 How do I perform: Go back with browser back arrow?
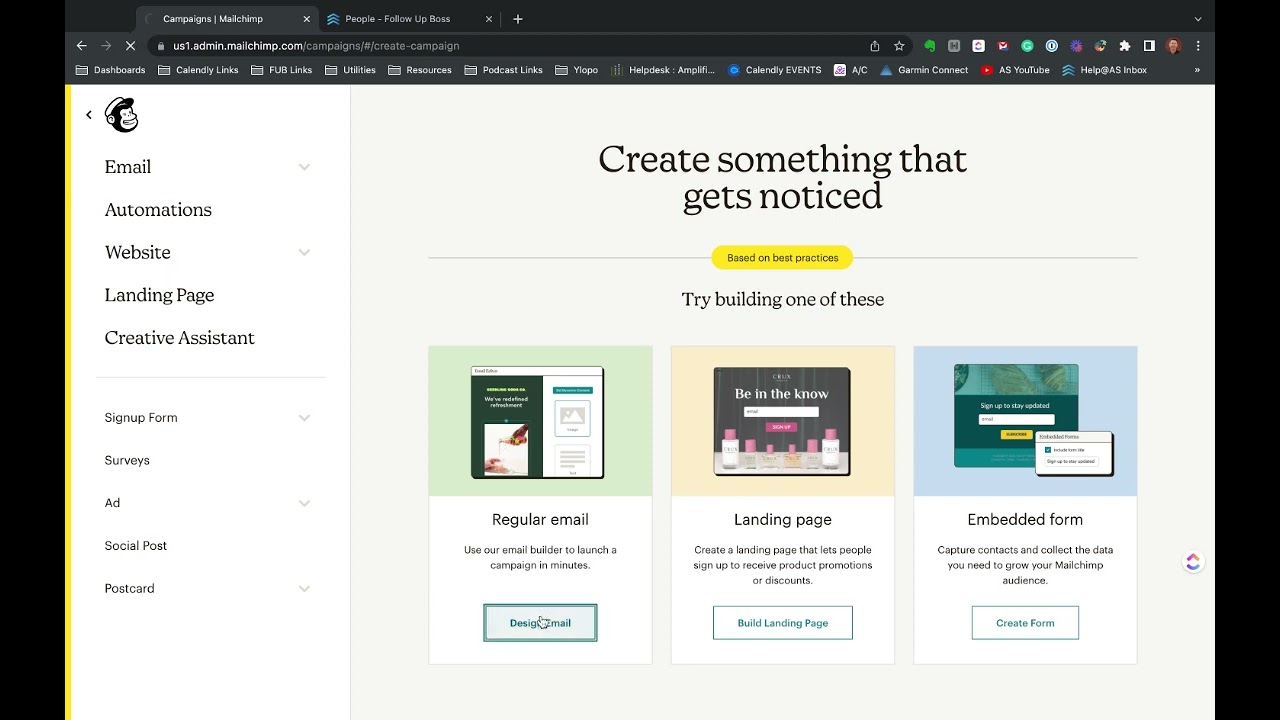(x=82, y=46)
